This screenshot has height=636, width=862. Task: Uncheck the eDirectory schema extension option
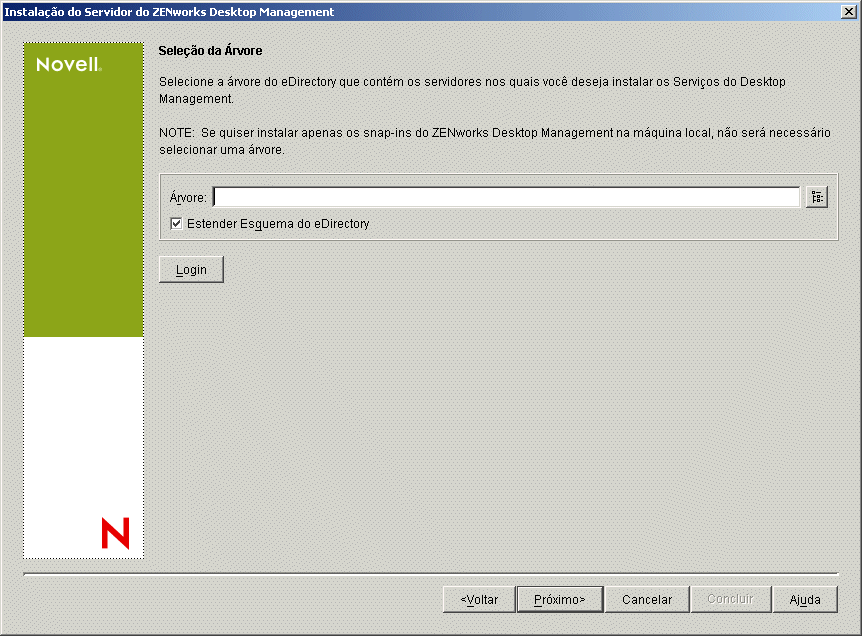click(176, 223)
